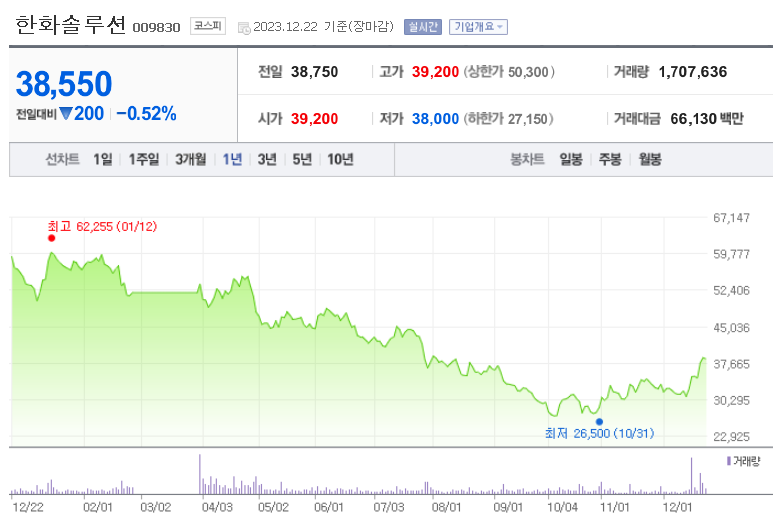The width and height of the screenshot is (773, 528).
Task: Click the stock code 009830
Action: click(x=156, y=28)
